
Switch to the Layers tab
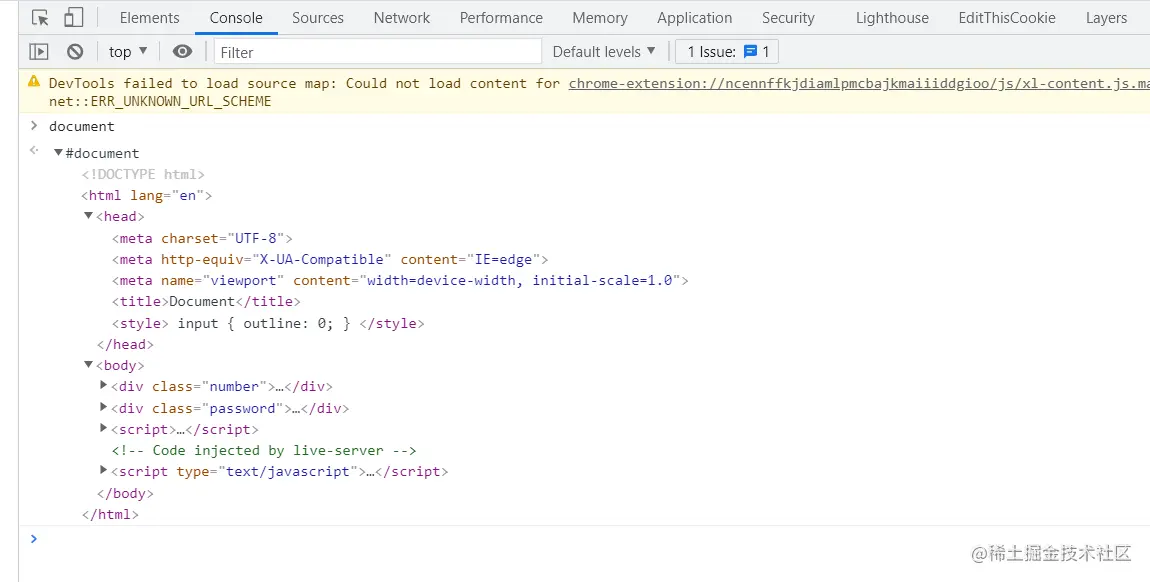(x=1106, y=18)
